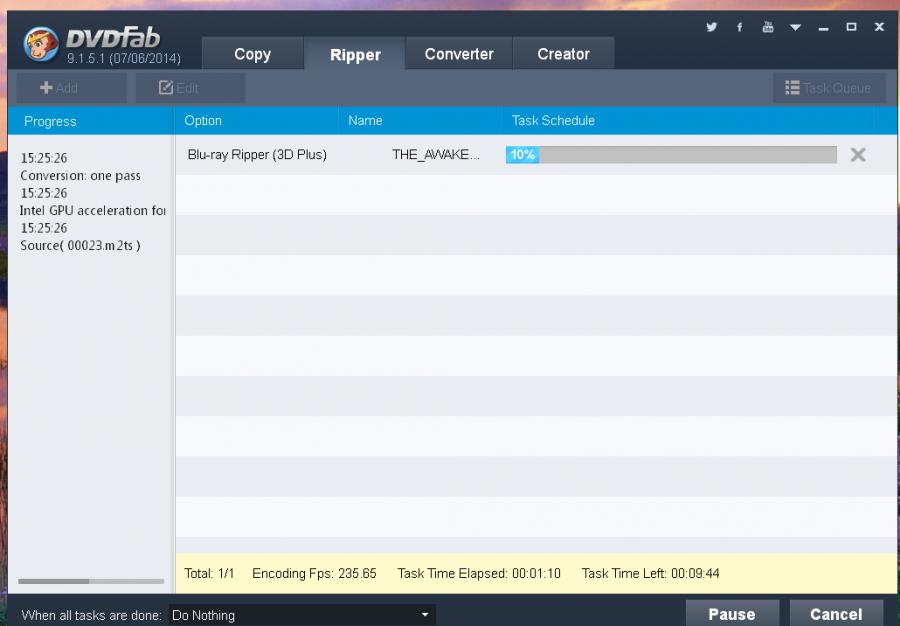Maximize the DVDFab window

(851, 27)
